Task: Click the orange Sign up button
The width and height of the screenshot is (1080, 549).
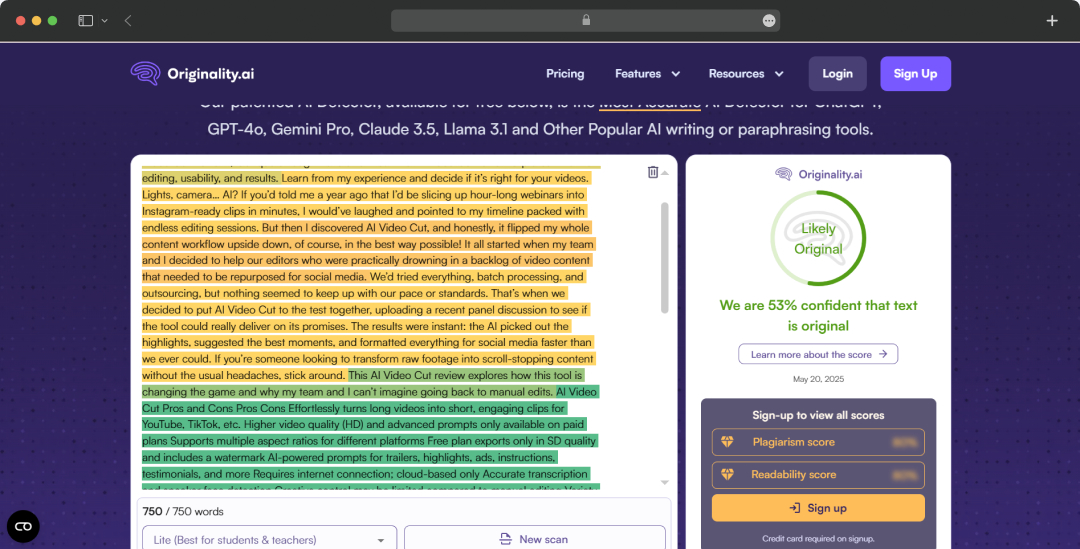Action: point(818,508)
